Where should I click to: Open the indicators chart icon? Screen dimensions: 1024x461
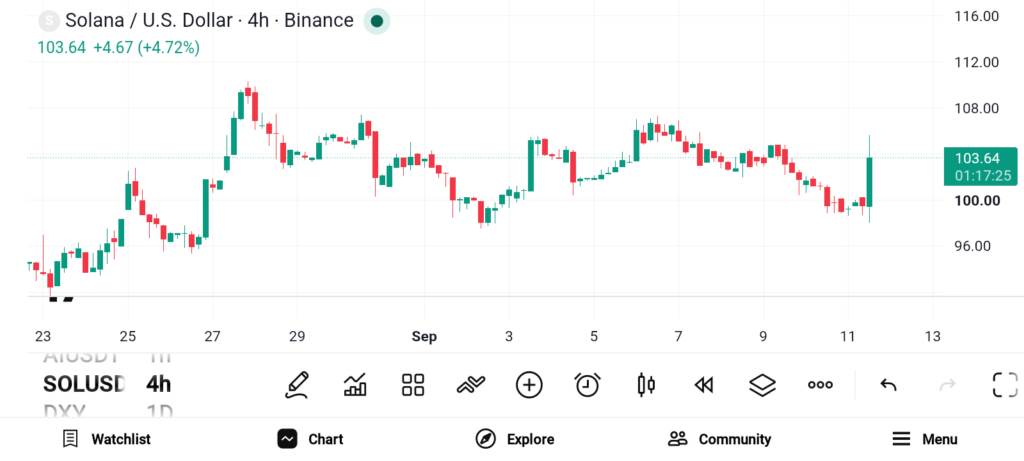click(x=355, y=385)
